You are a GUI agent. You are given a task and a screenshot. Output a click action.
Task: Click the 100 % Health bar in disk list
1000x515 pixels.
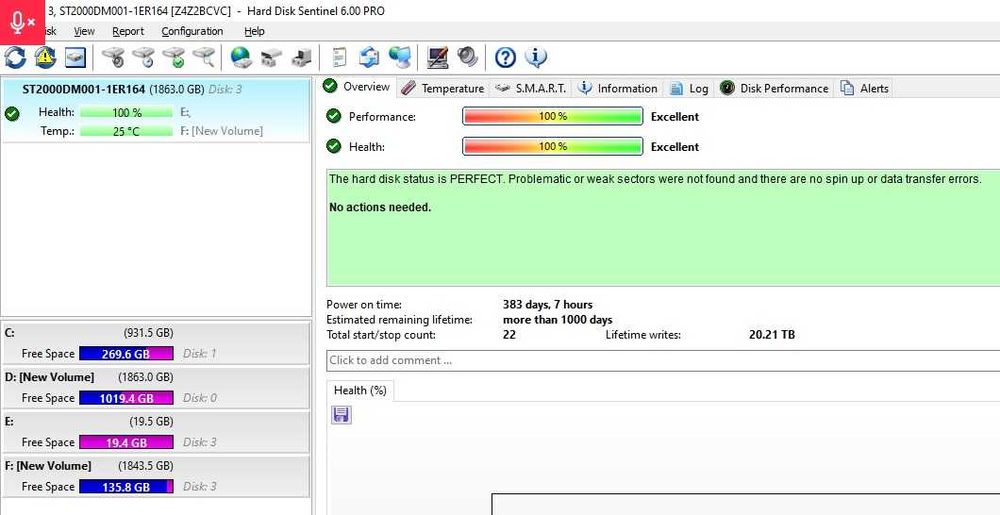click(x=126, y=112)
